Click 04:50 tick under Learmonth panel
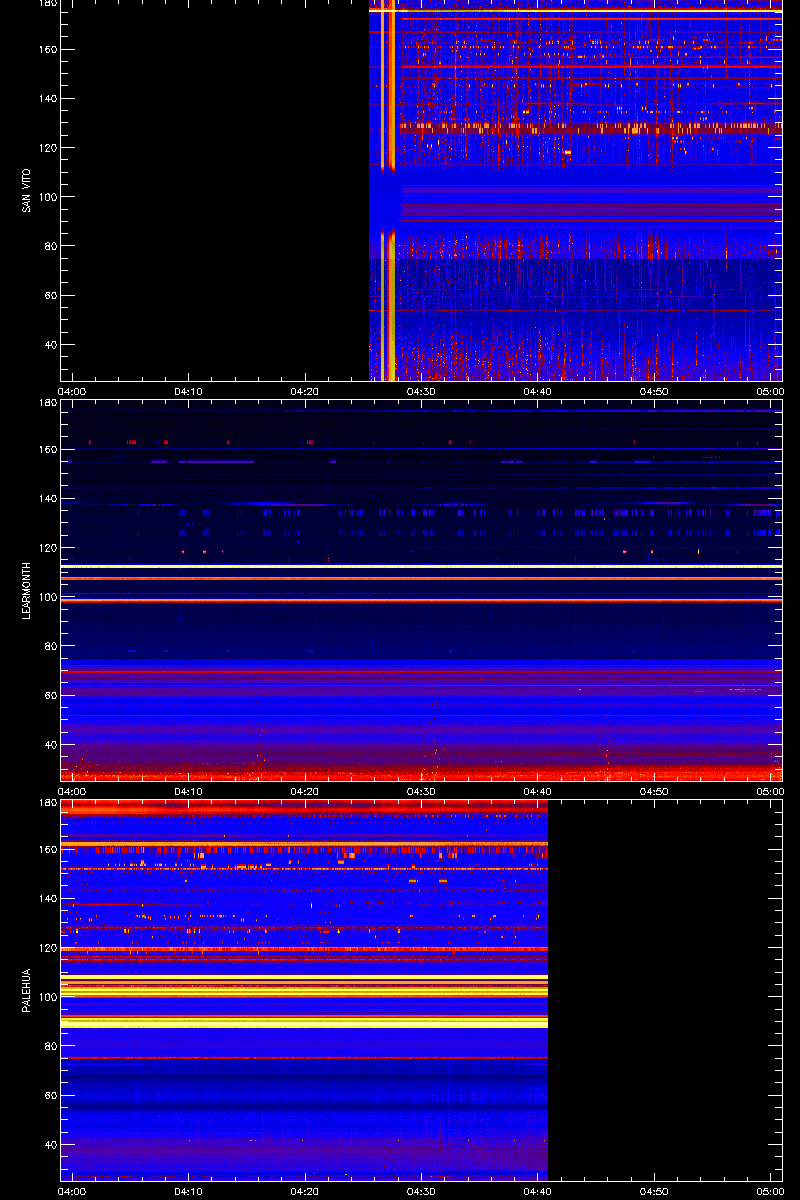800x1200 pixels. coord(654,791)
